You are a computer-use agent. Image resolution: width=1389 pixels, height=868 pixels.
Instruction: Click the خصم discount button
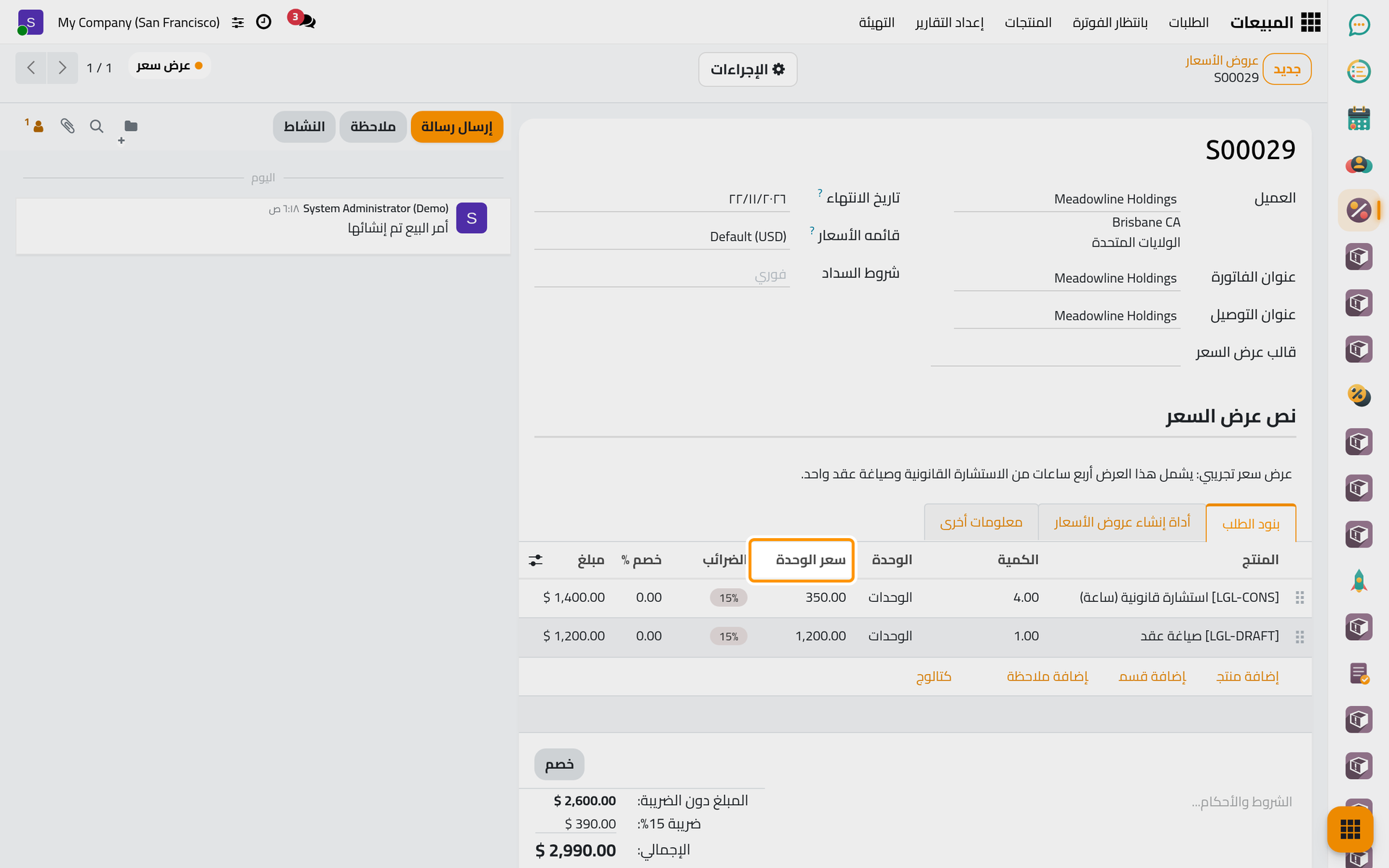(x=559, y=765)
